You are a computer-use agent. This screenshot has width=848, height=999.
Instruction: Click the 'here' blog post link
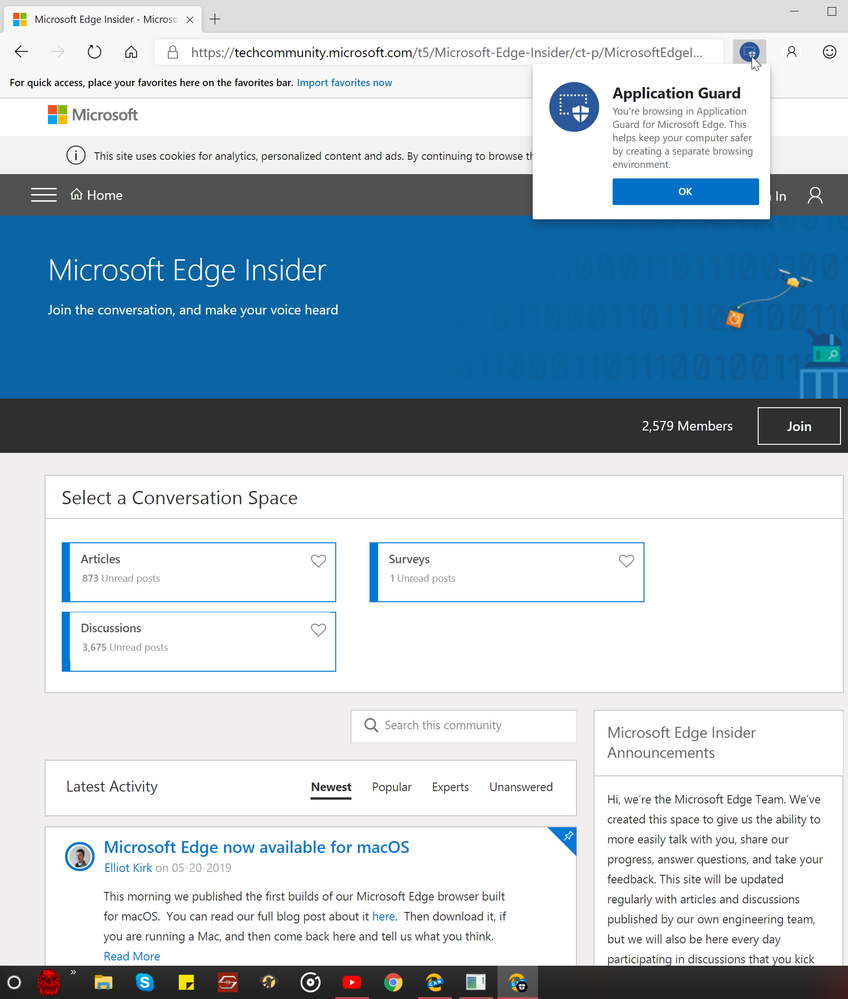(x=384, y=916)
